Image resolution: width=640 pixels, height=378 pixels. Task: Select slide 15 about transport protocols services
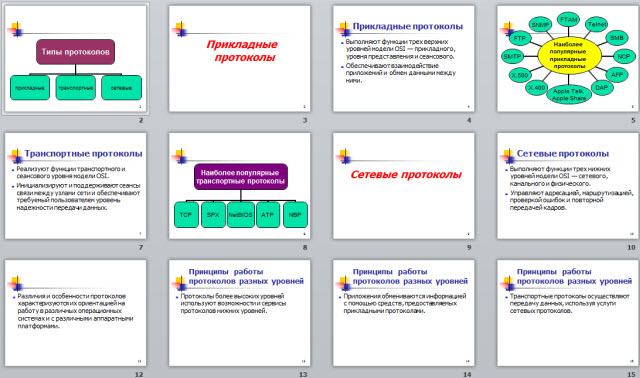568,313
